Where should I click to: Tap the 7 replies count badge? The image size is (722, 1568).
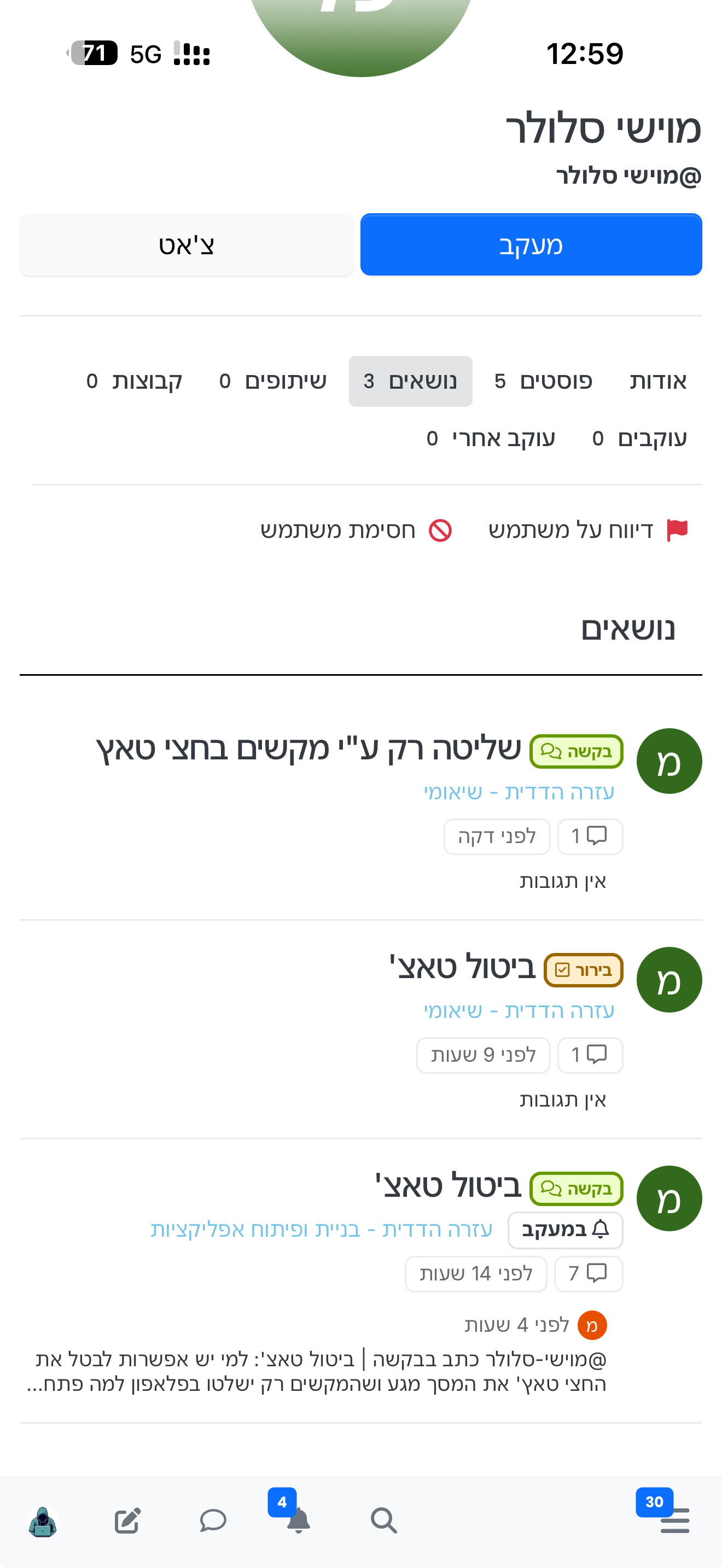click(588, 1273)
